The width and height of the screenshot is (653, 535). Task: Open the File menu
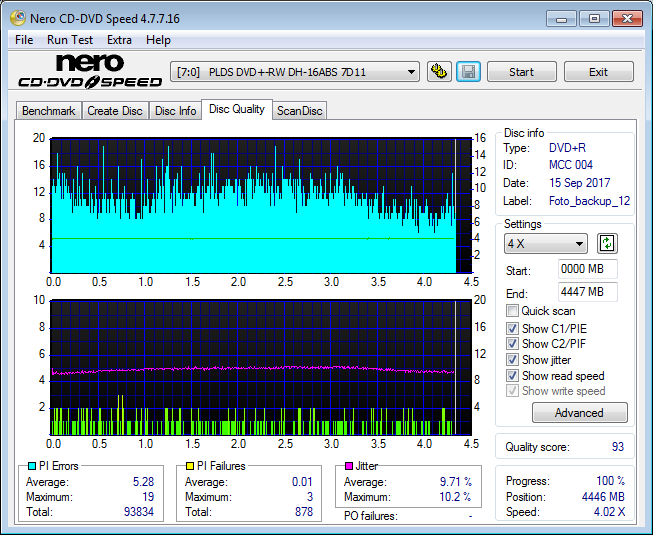[x=24, y=40]
